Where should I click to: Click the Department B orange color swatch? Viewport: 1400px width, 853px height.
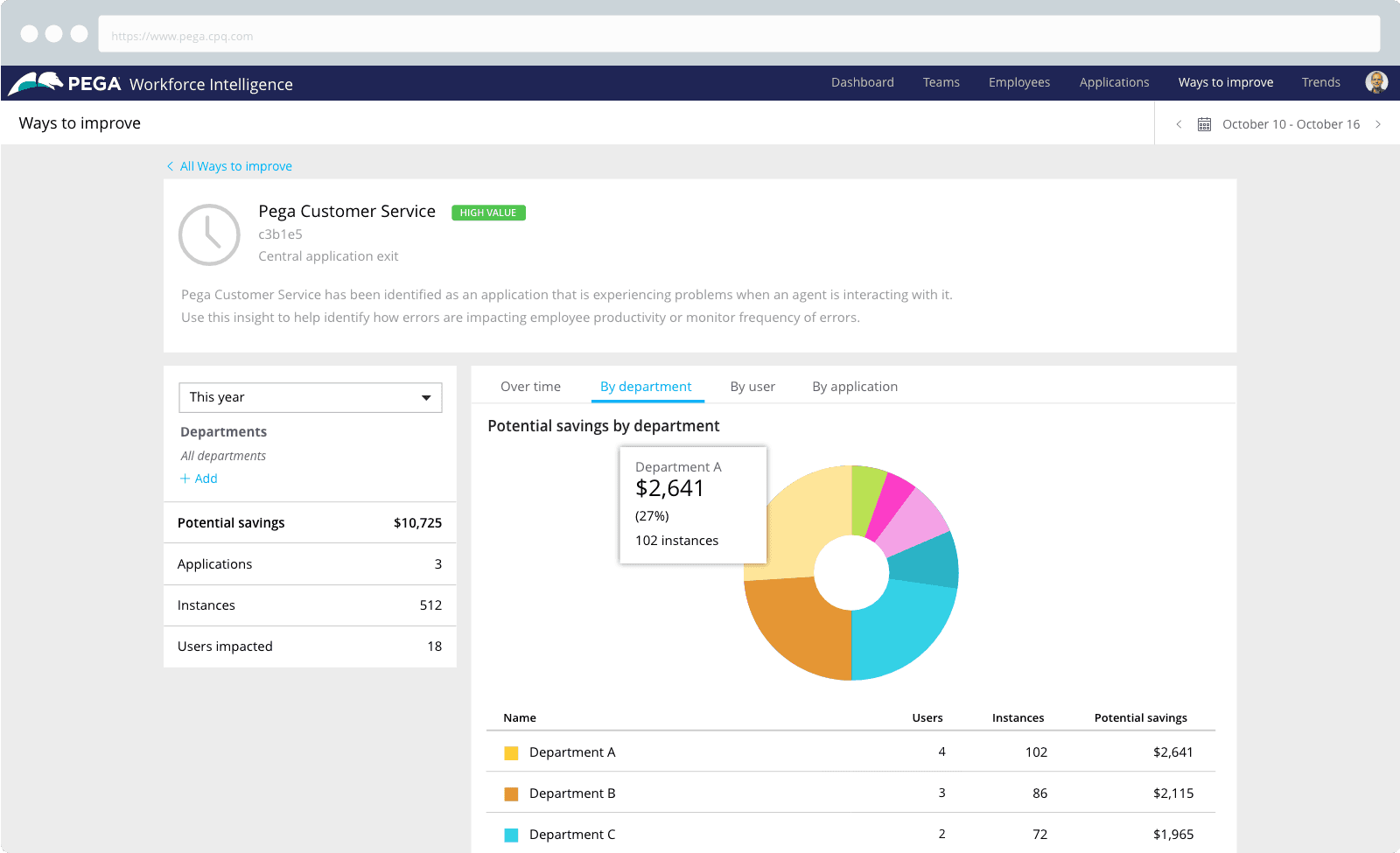click(511, 794)
